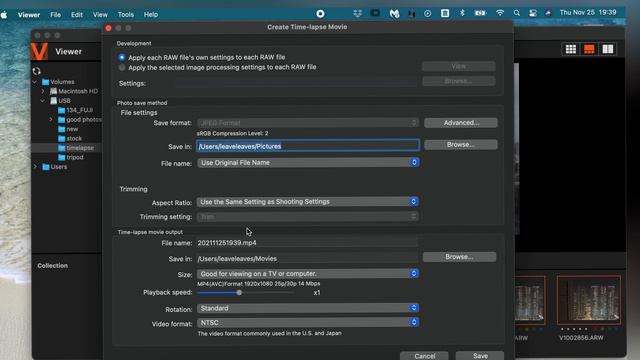Switch to comparison split view
Screen dimensions: 640x360
(608, 49)
